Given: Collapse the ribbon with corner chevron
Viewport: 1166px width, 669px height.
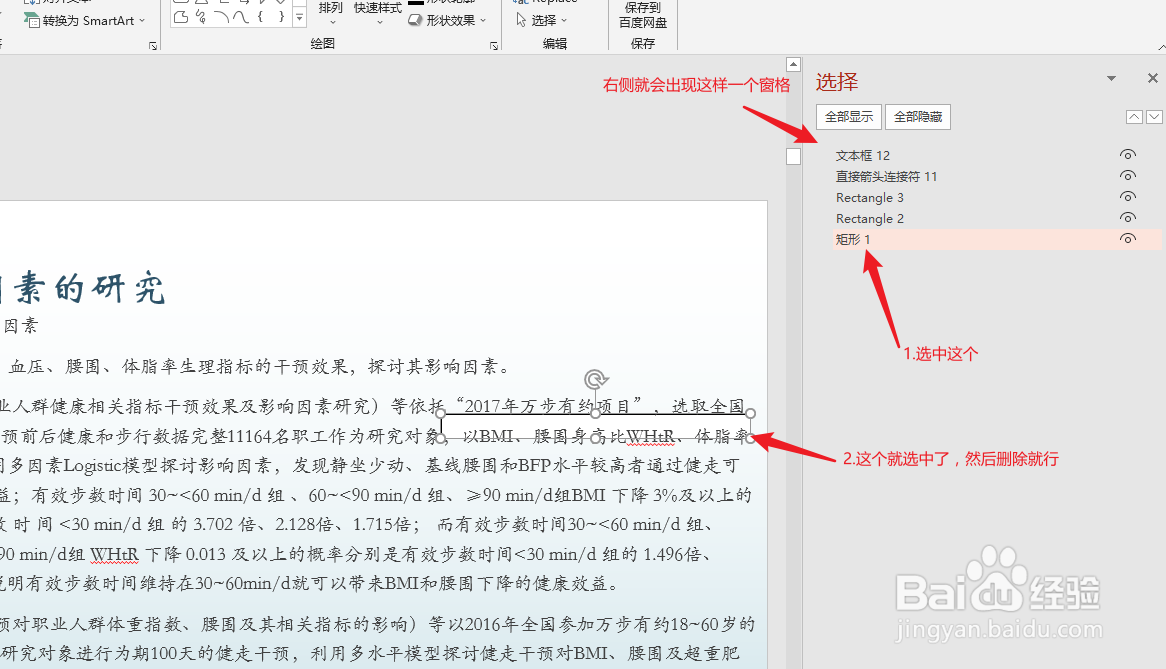Looking at the screenshot, I should tap(1161, 47).
